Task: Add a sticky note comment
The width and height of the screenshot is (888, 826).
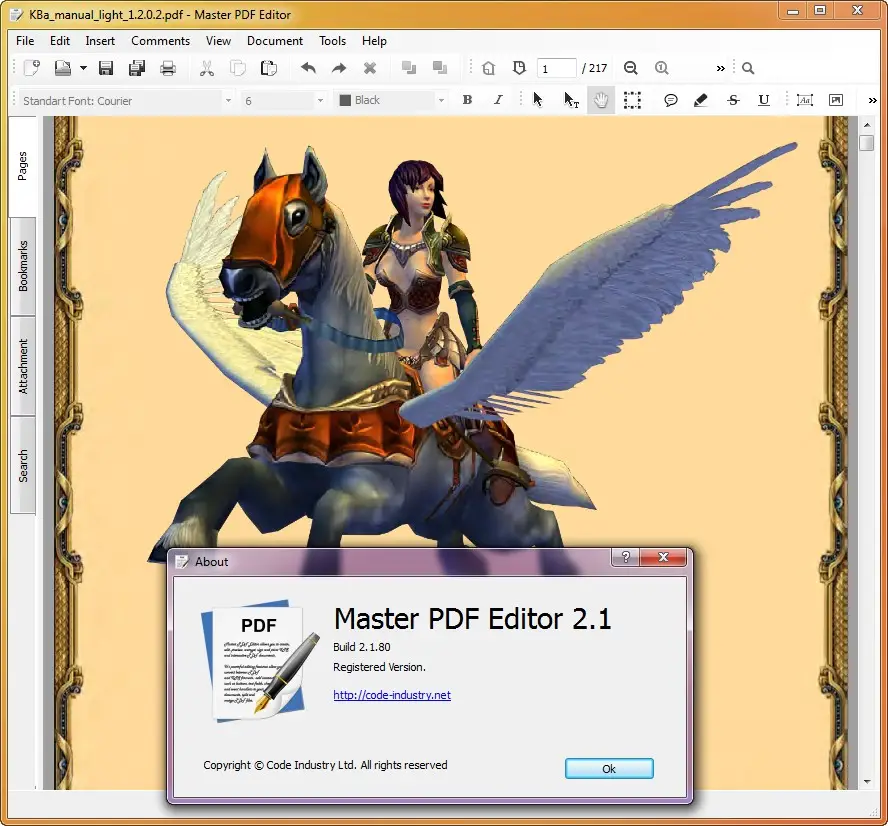Action: pyautogui.click(x=671, y=100)
